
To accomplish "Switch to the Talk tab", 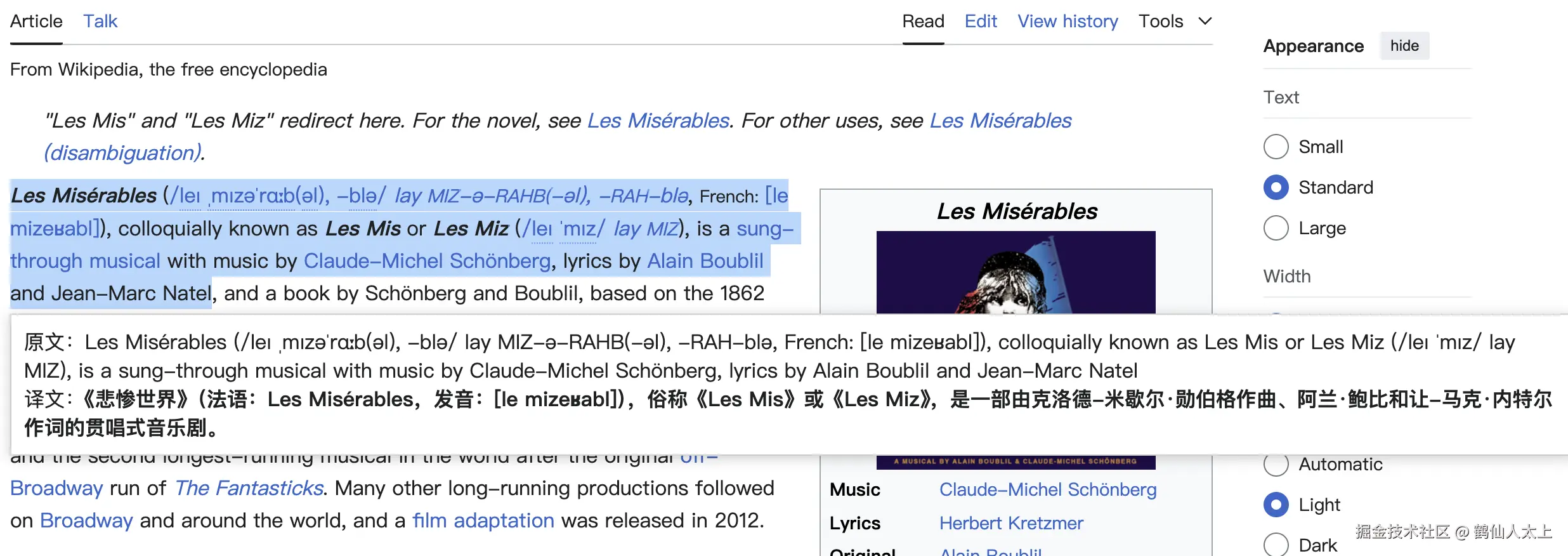I will click(x=100, y=22).
